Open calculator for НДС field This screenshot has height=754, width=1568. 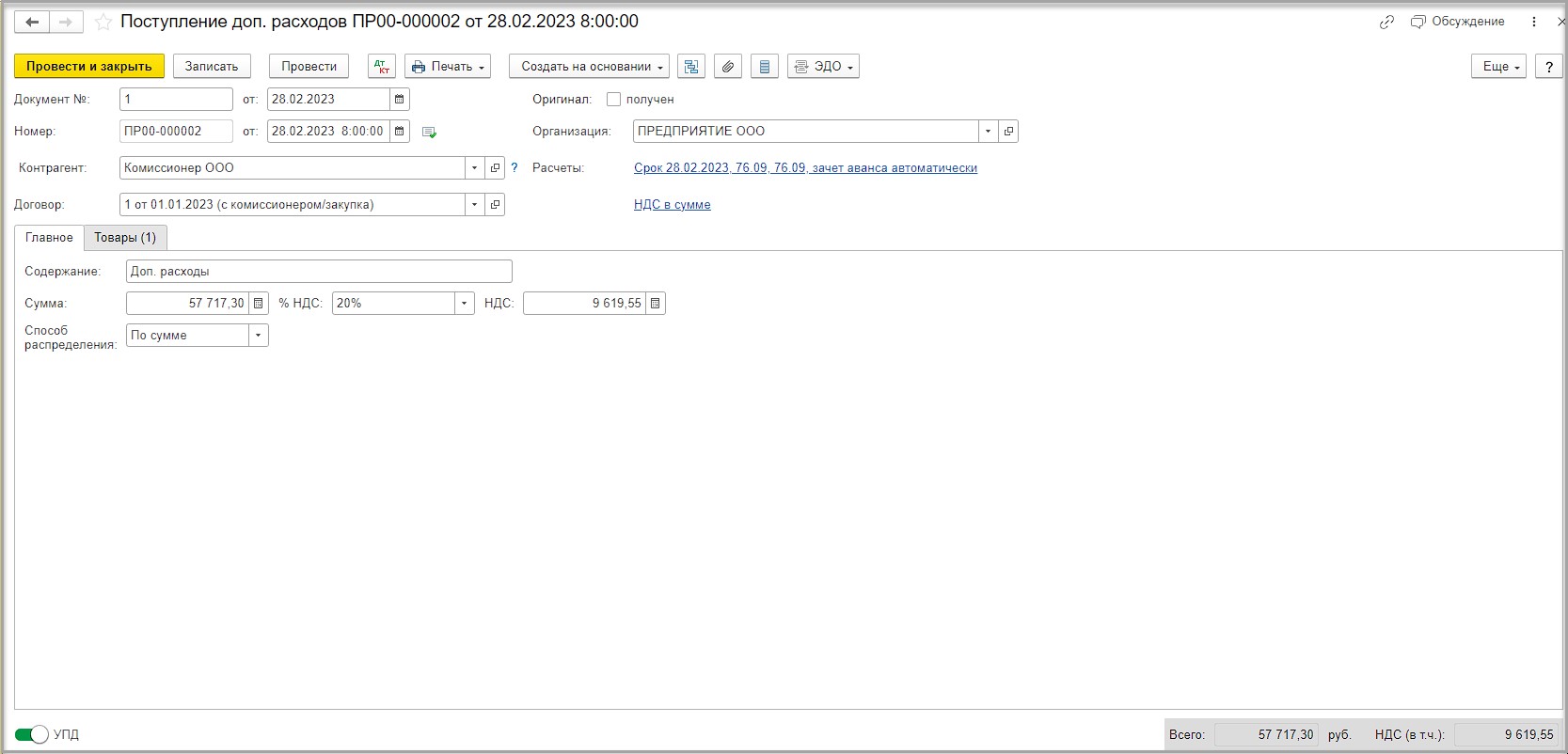coord(656,303)
